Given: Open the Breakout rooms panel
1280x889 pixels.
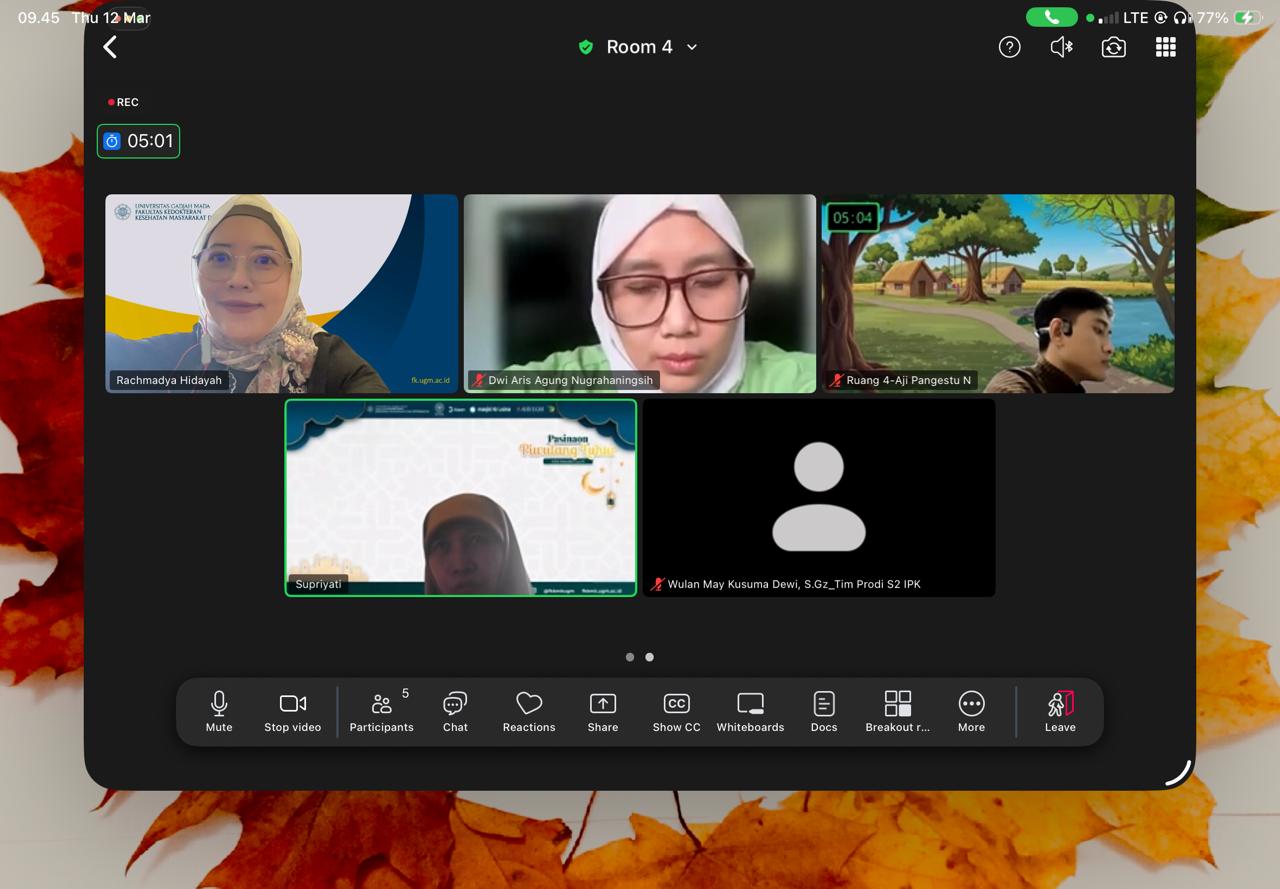Looking at the screenshot, I should 897,711.
